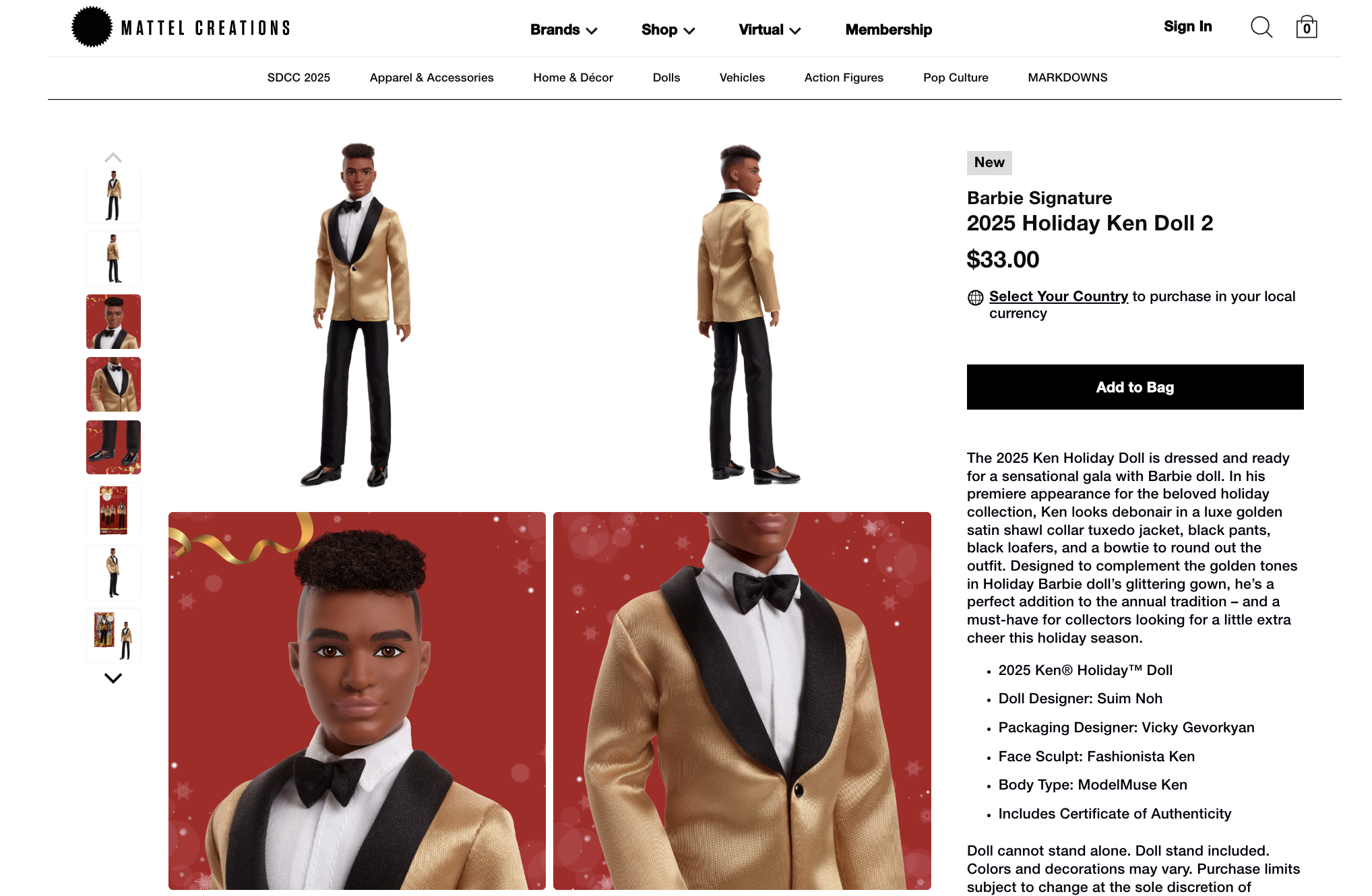Open the search magnifier icon
1372x896 pixels.
tap(1261, 28)
